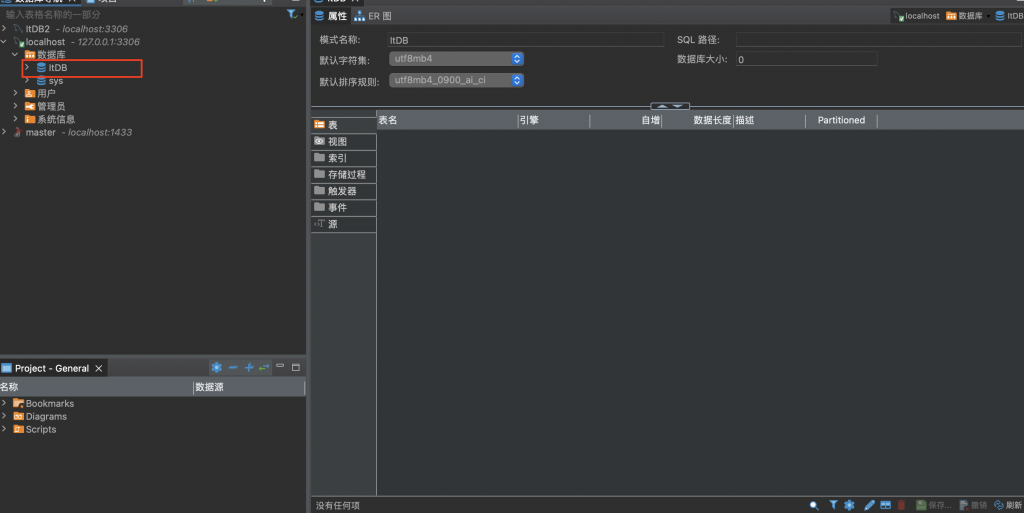Expand the Bookmarks folder
The width and height of the screenshot is (1024, 513).
5,403
